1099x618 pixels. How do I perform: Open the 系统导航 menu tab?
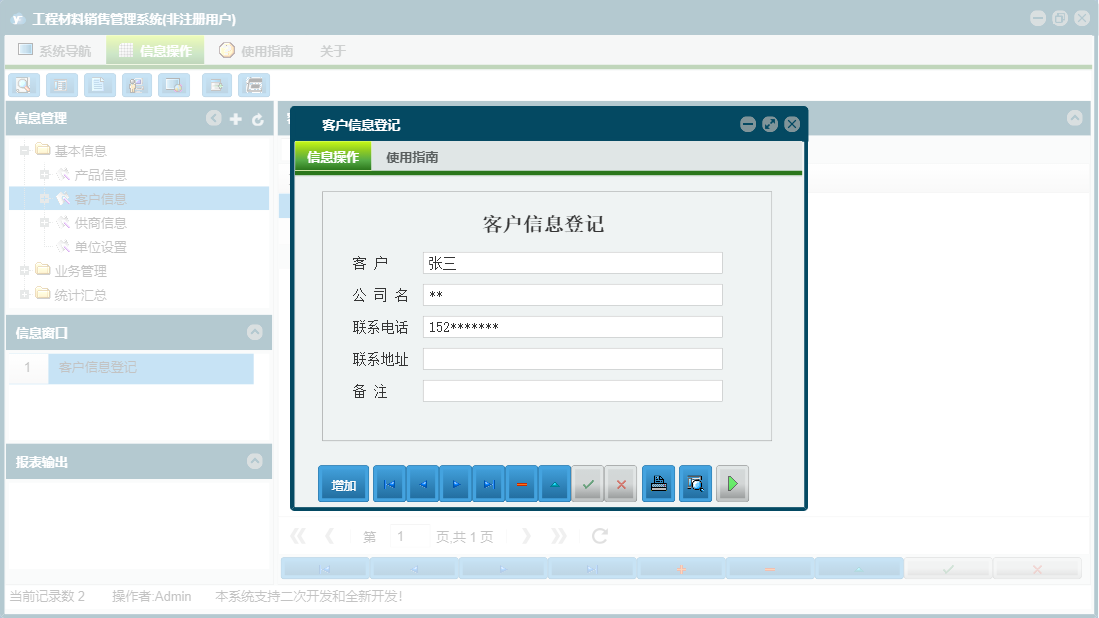coord(55,50)
